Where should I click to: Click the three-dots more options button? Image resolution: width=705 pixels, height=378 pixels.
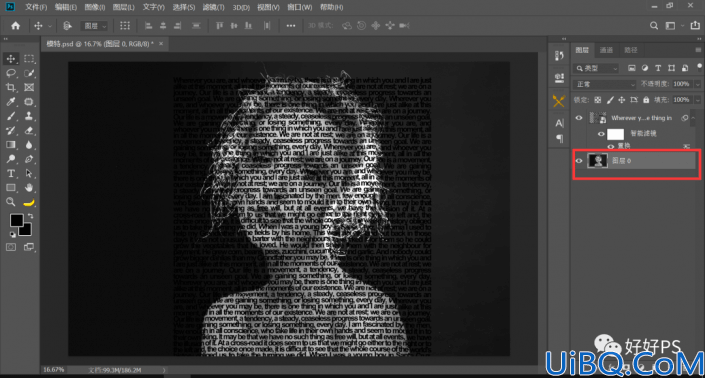(291, 26)
